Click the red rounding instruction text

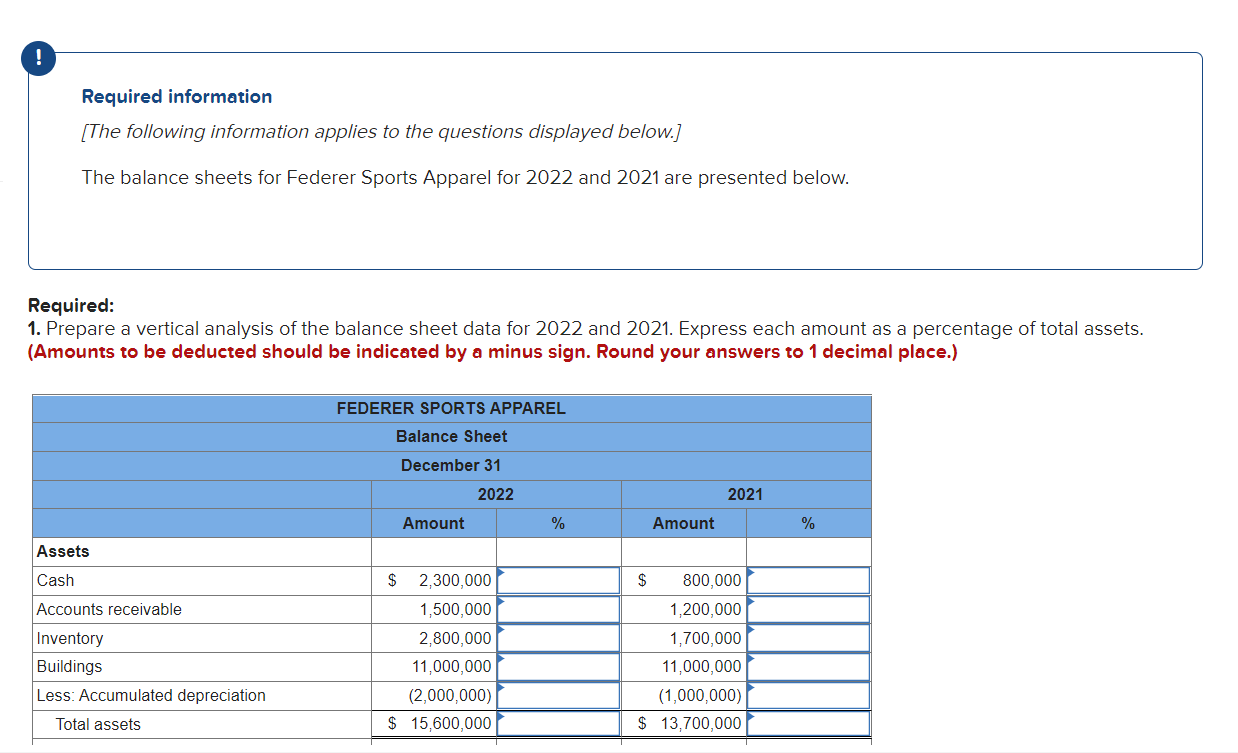[492, 352]
